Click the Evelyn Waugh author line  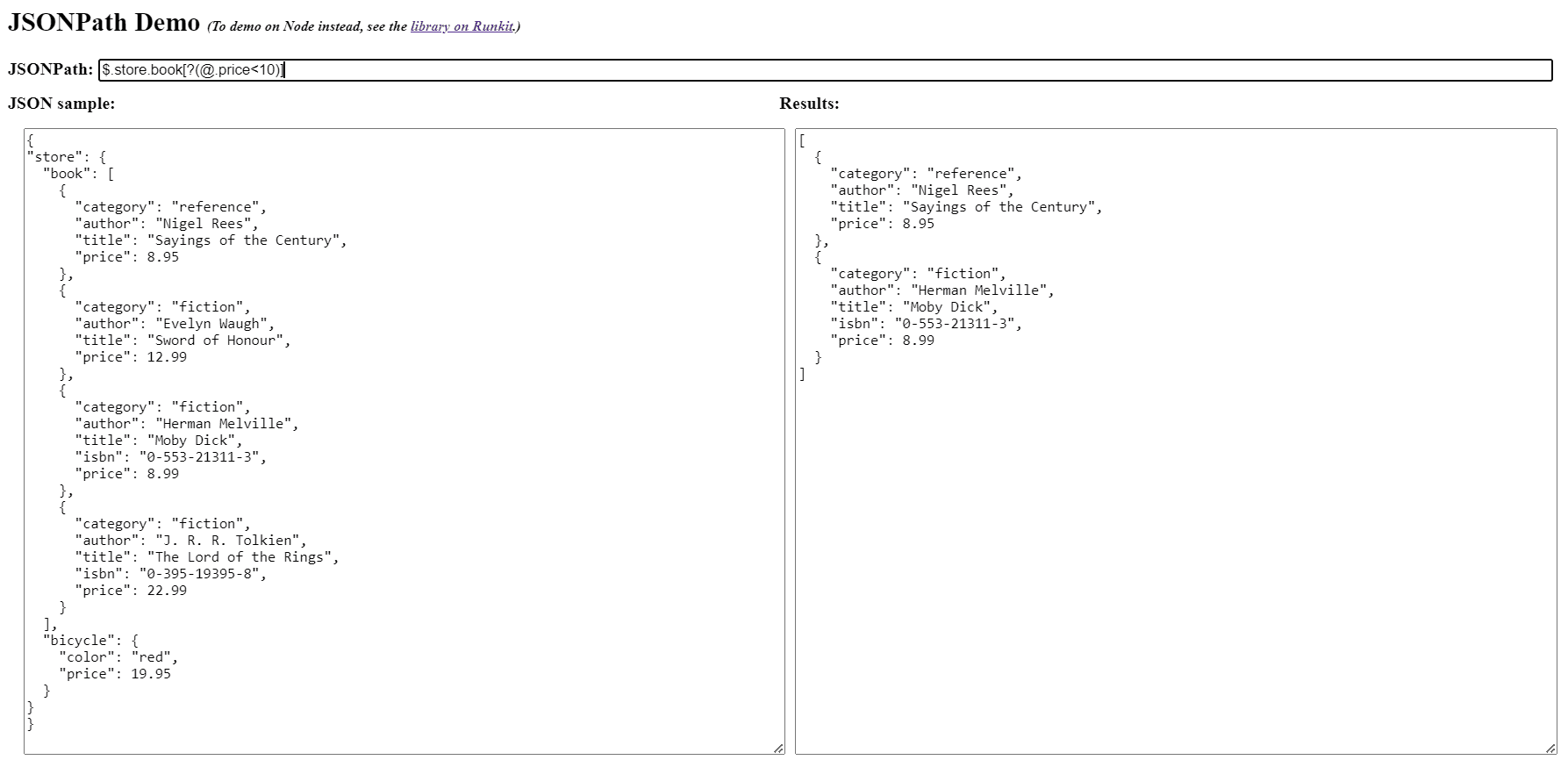tap(175, 324)
